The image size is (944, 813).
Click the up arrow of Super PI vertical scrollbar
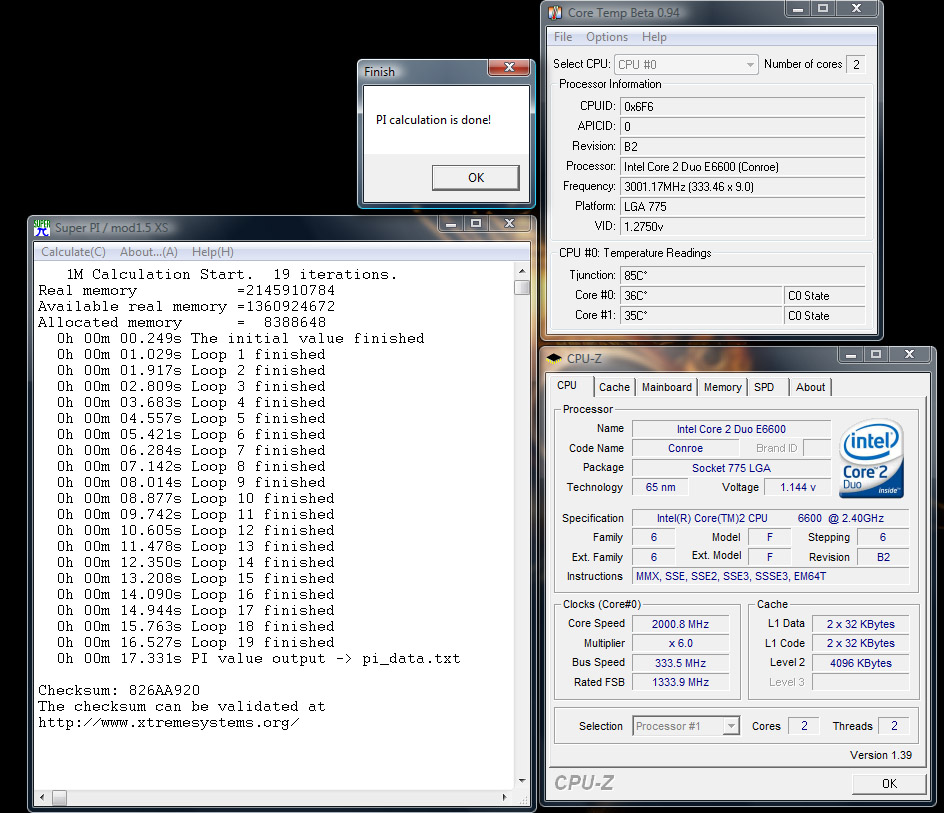(x=522, y=271)
